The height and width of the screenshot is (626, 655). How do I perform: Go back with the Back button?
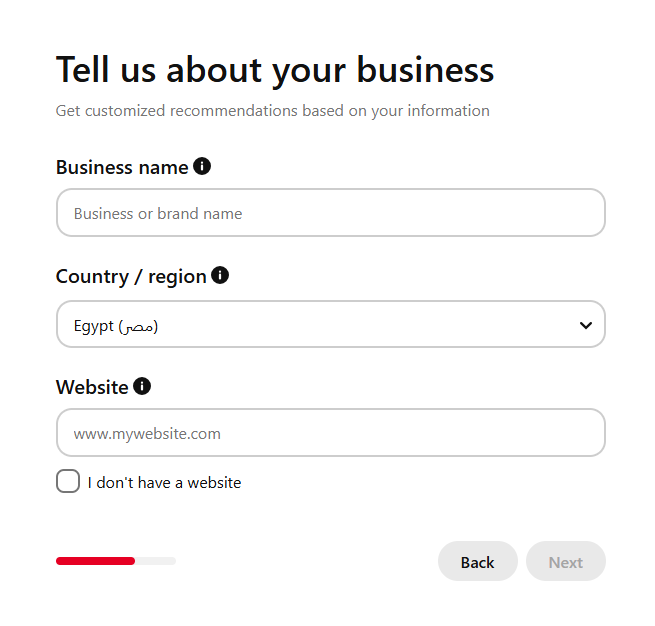477,562
